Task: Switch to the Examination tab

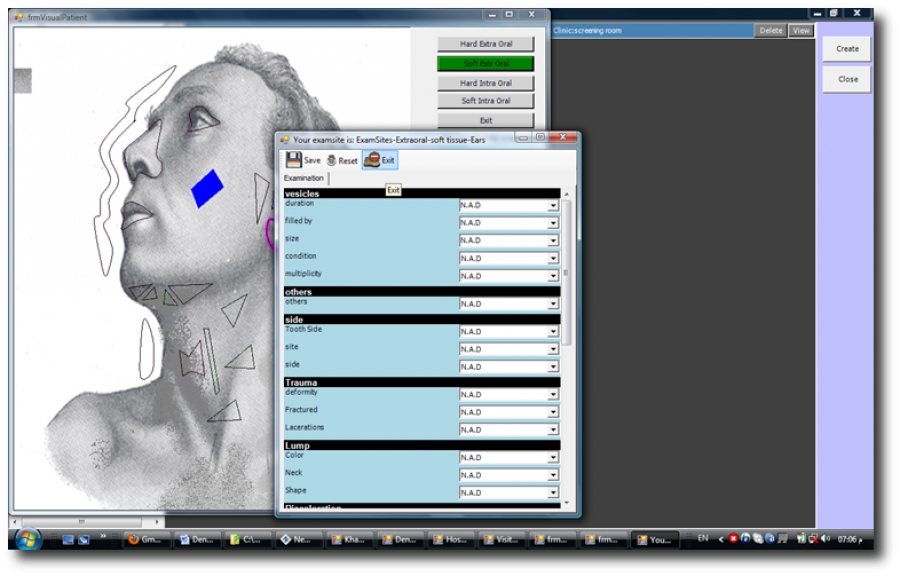Action: (304, 178)
